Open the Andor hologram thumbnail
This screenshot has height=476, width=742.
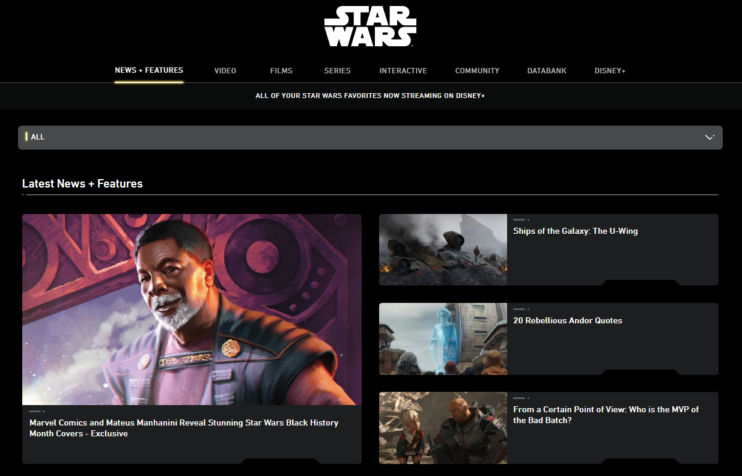[443, 339]
